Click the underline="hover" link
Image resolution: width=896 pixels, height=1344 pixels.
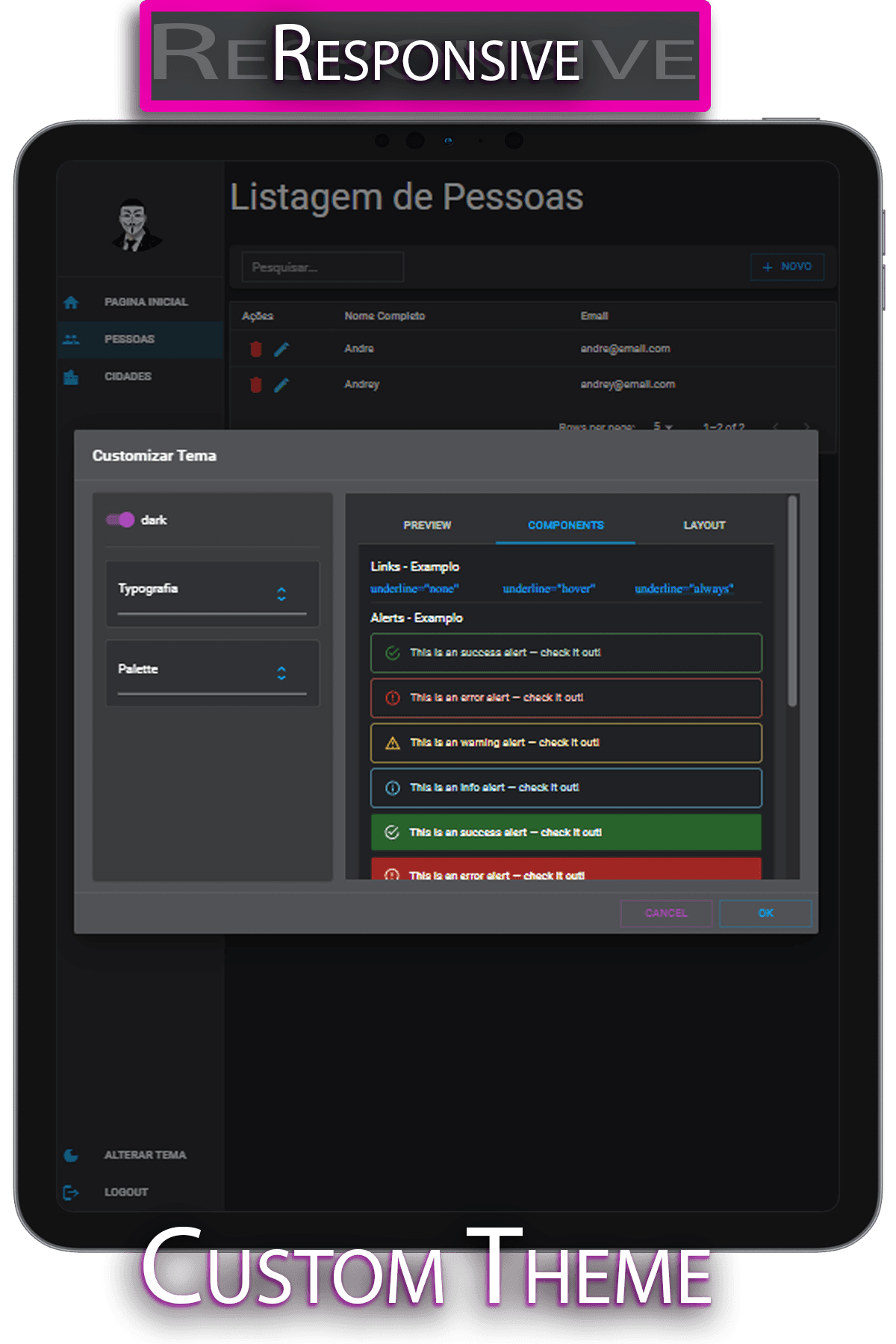coord(549,589)
